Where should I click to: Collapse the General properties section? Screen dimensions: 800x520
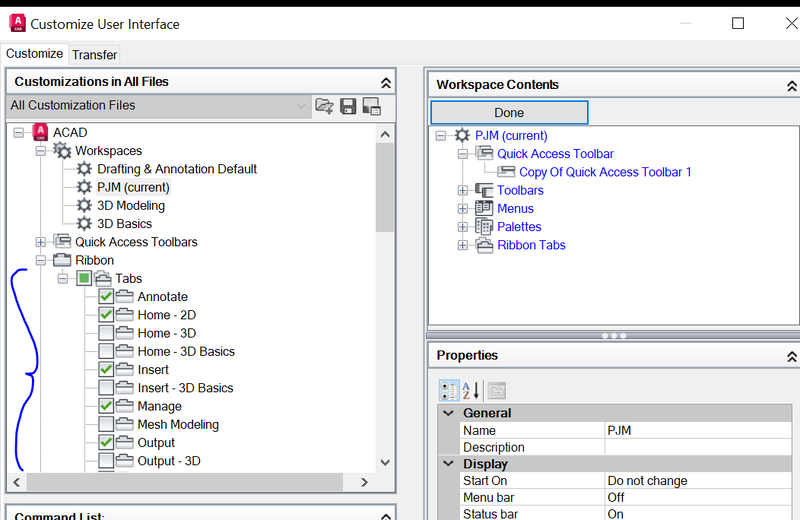(x=448, y=413)
